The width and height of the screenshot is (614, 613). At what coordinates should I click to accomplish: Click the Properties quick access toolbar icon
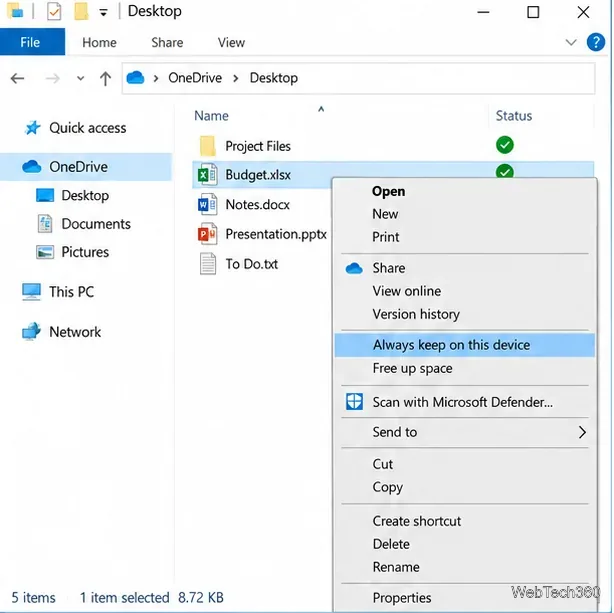pos(54,11)
